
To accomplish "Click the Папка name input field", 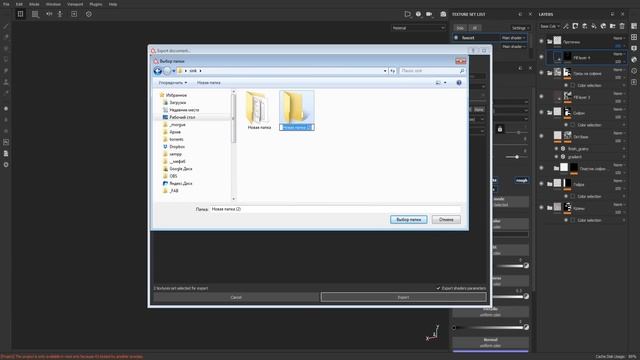I will 335,209.
